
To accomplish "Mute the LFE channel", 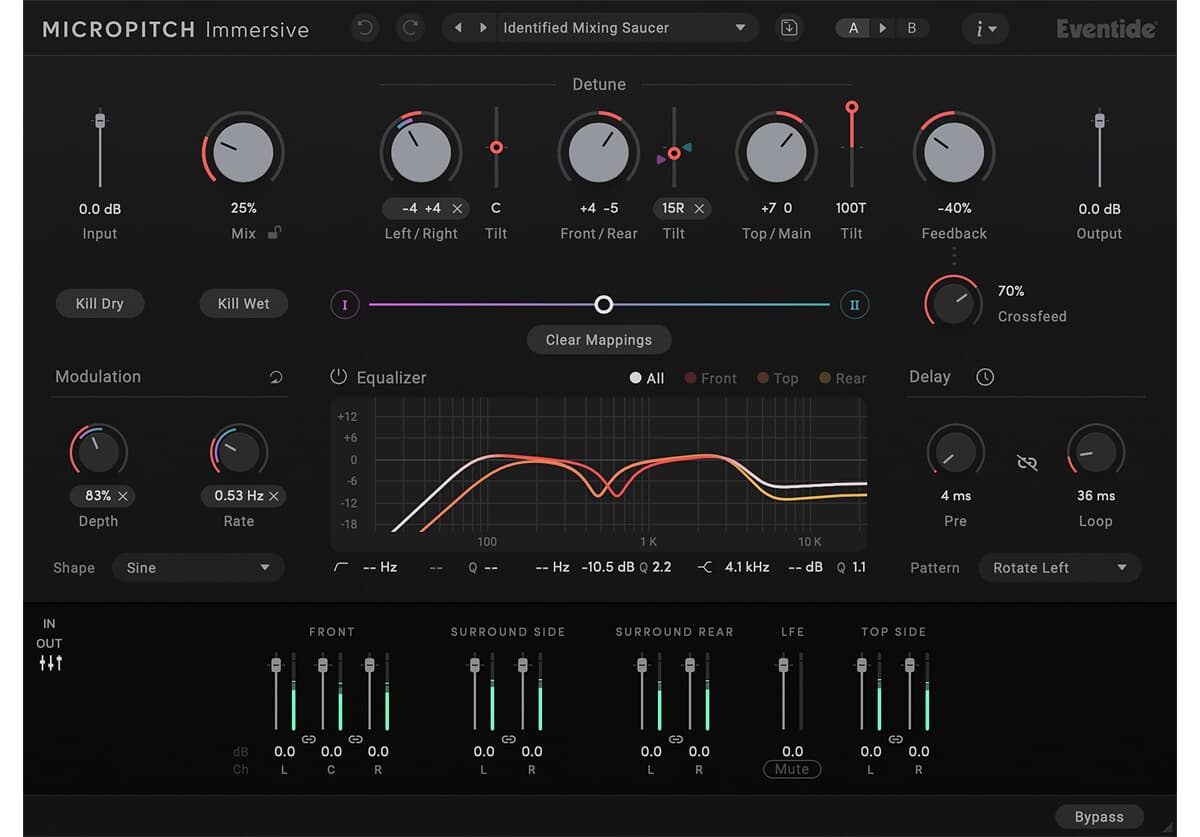I will pyautogui.click(x=791, y=769).
